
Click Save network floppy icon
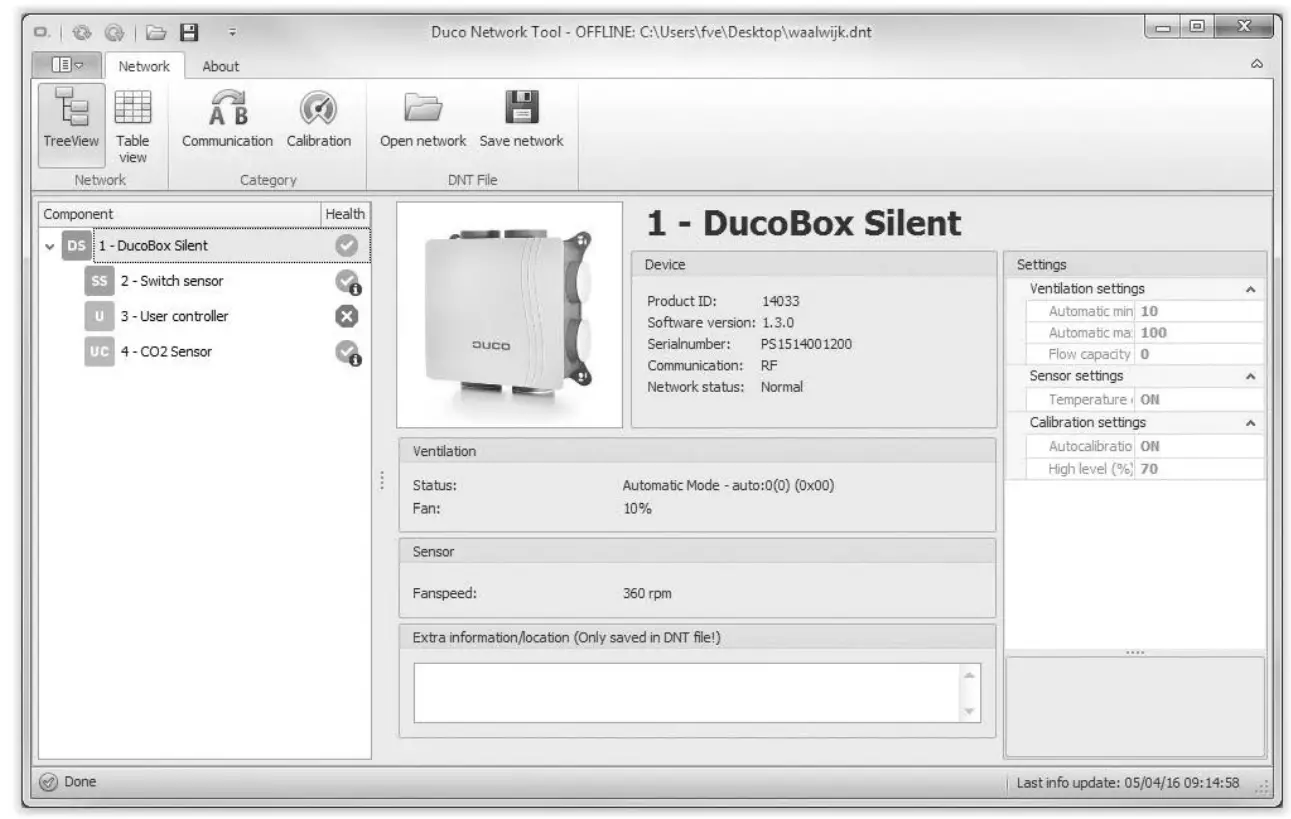pyautogui.click(x=521, y=108)
